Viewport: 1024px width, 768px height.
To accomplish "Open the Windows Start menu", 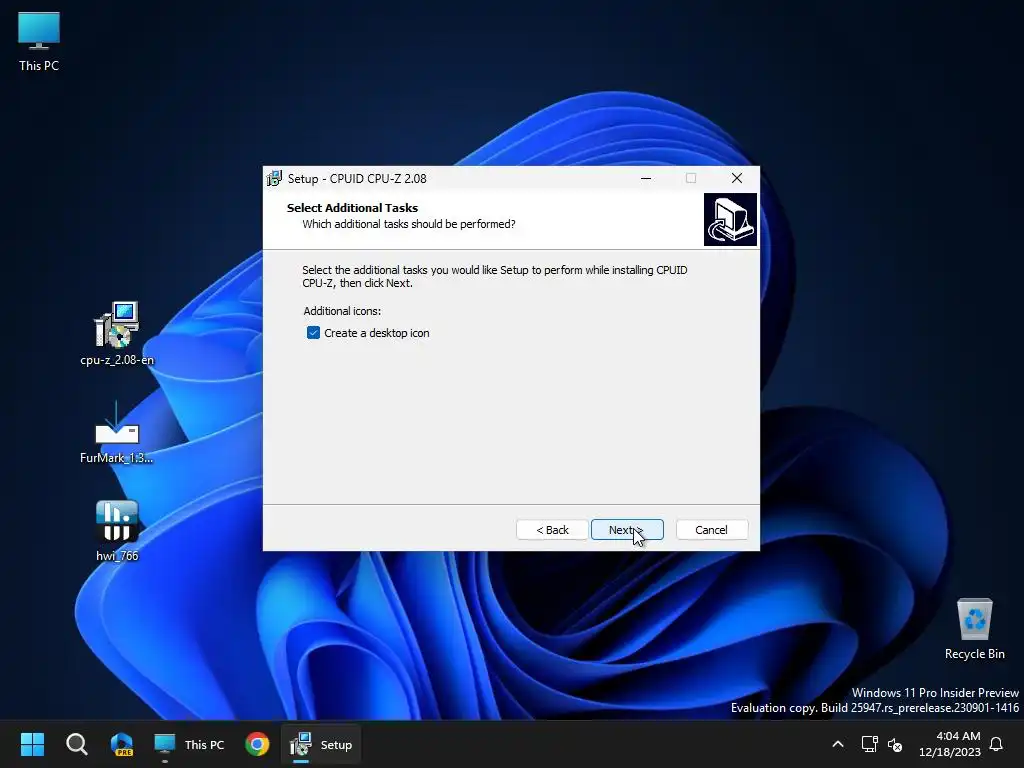I will tap(32, 744).
